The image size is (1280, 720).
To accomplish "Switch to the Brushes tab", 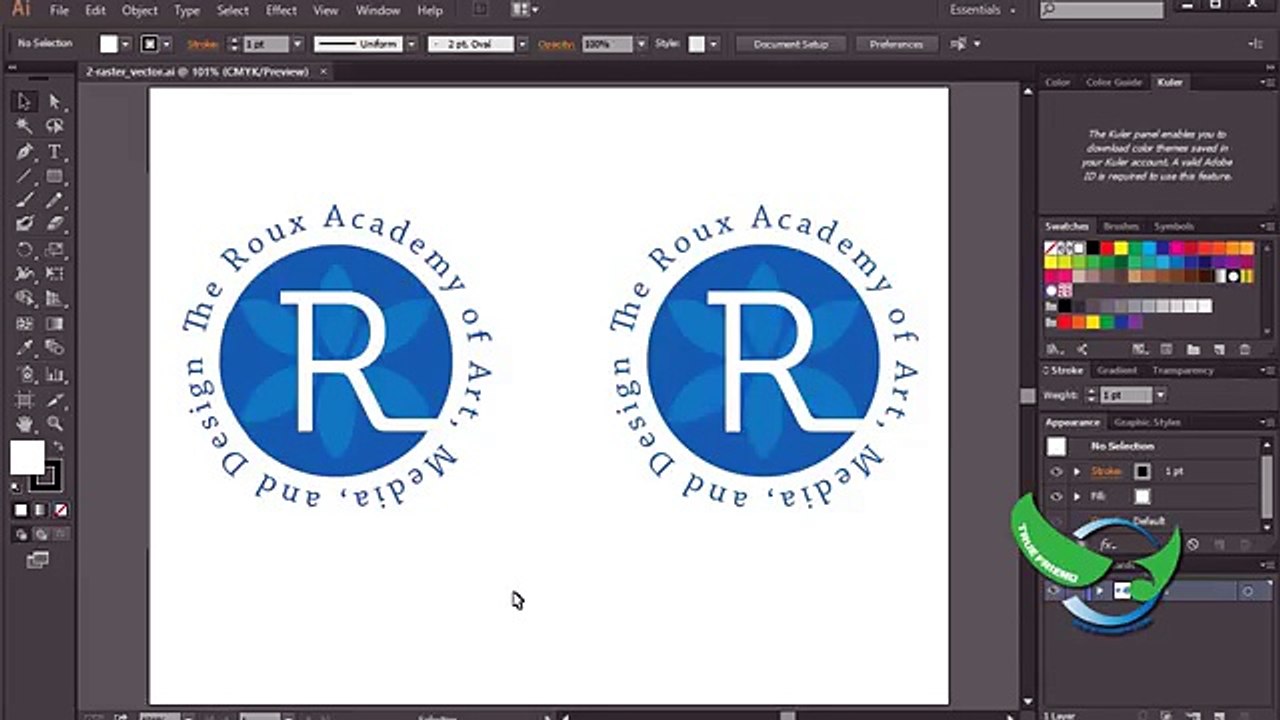I will tap(1121, 226).
